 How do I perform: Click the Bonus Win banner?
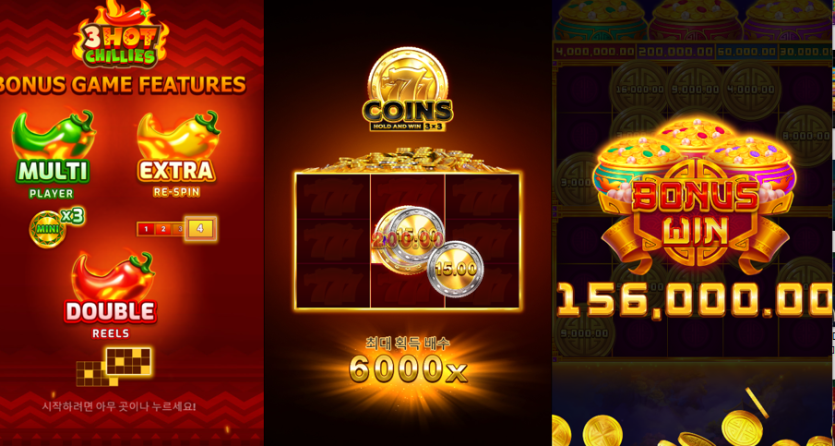pyautogui.click(x=695, y=214)
